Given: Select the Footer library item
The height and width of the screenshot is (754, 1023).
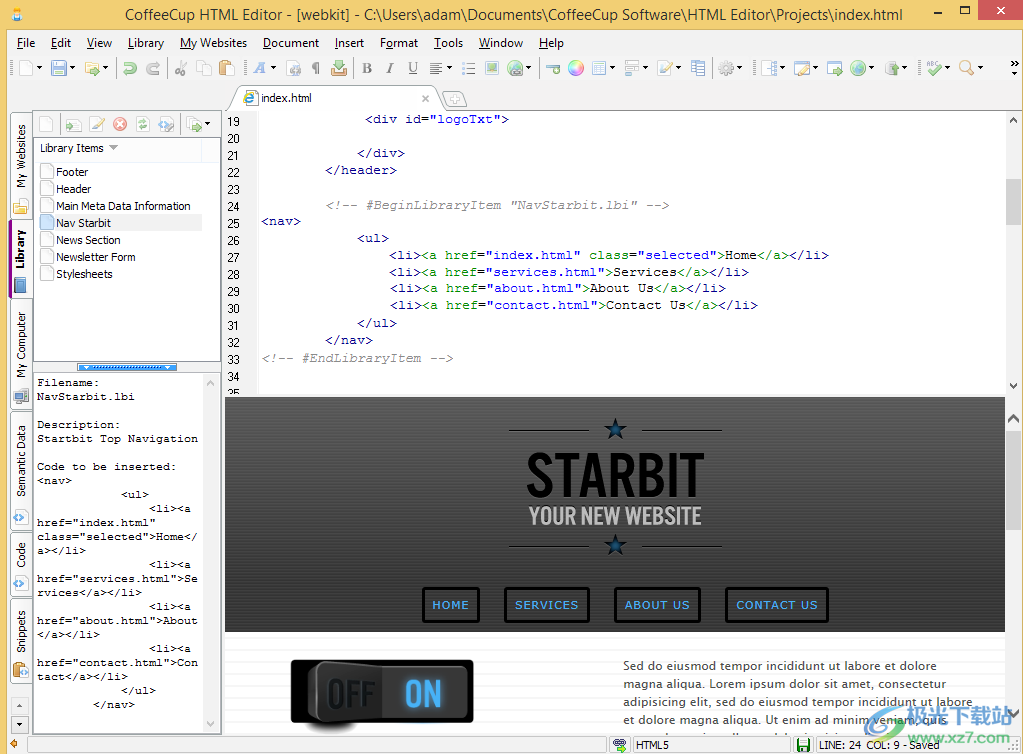Looking at the screenshot, I should click(72, 172).
